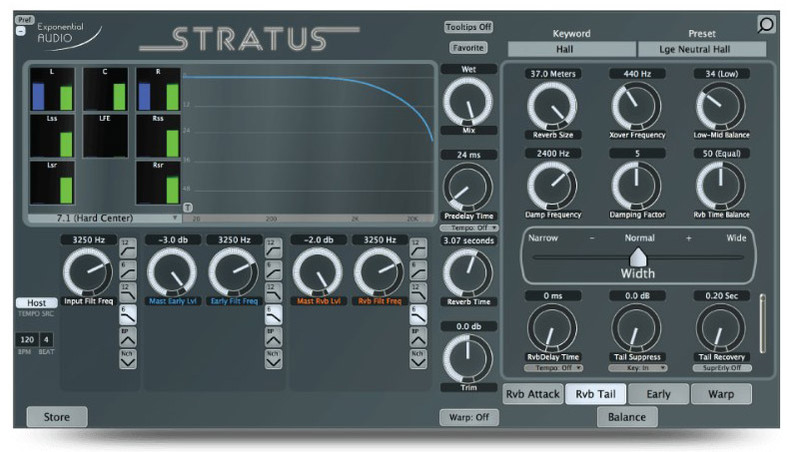The image size is (800, 452).
Task: Click the Store button
Action: (57, 417)
